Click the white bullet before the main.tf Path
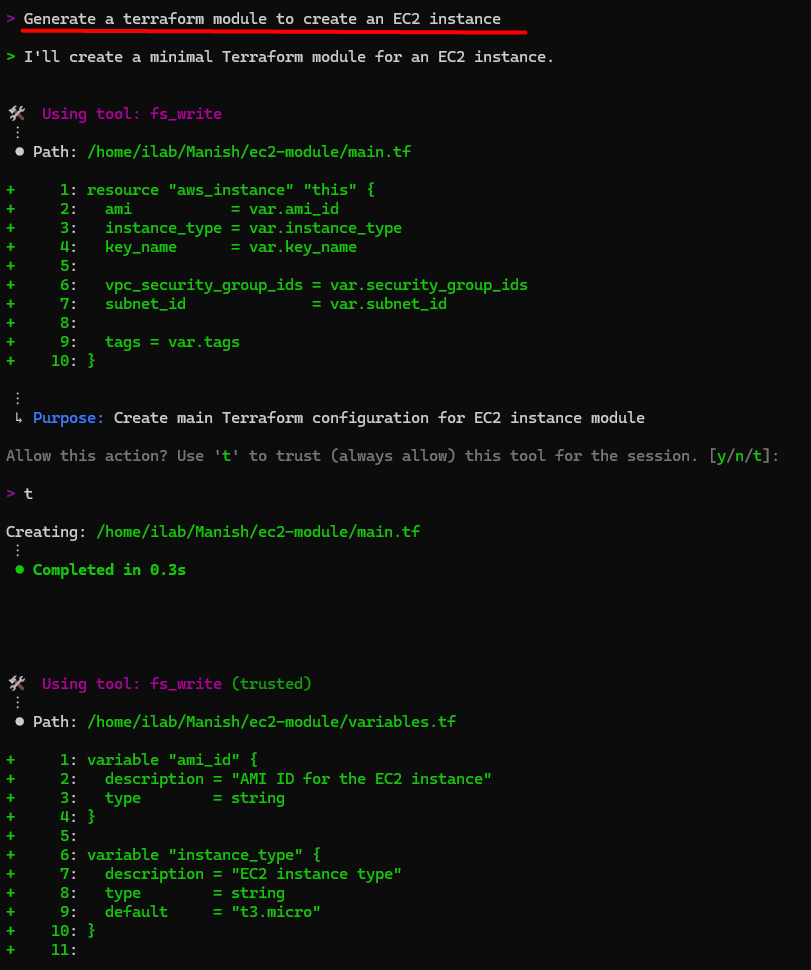 pos(19,152)
